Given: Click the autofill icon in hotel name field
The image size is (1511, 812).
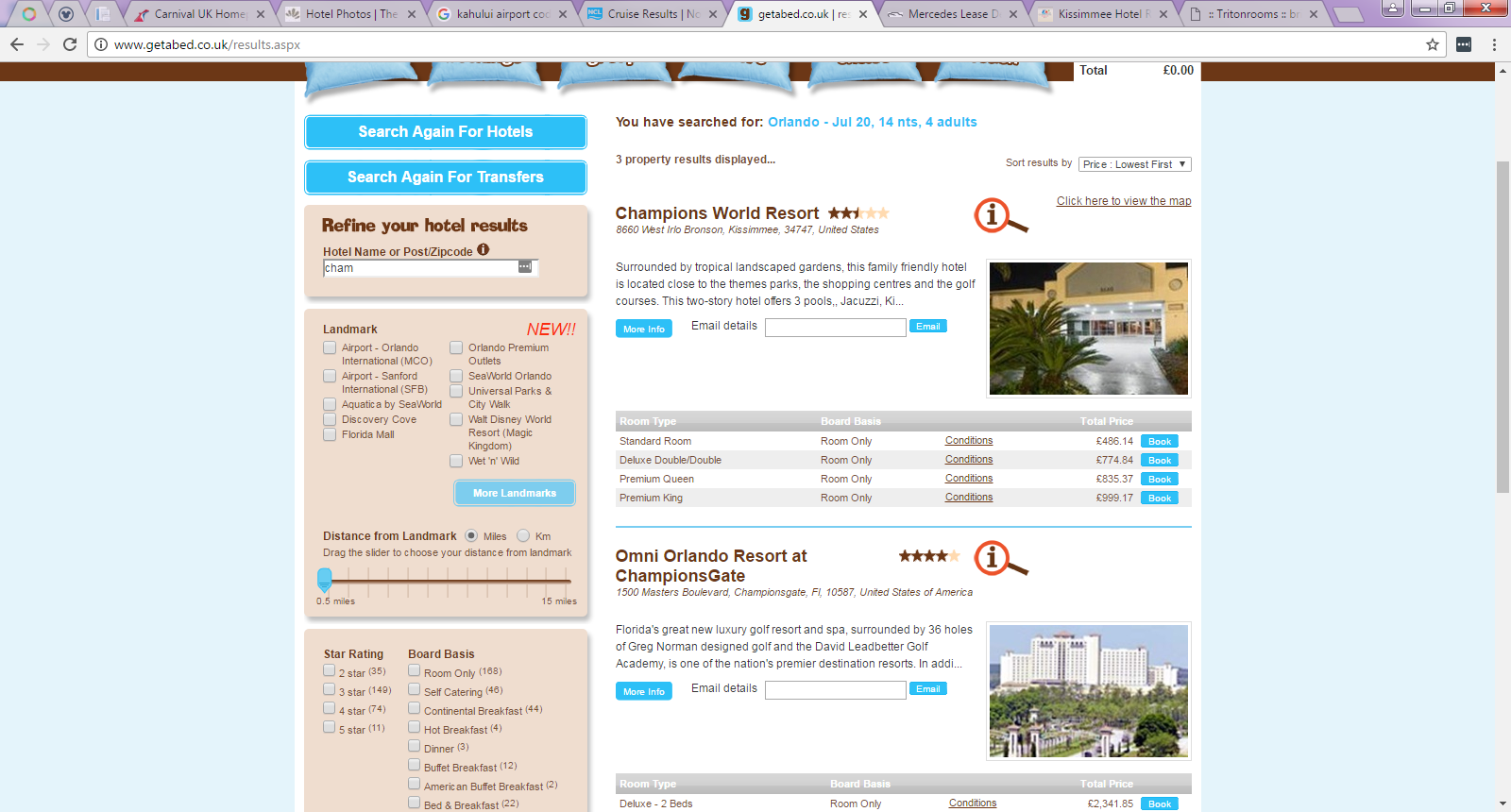Looking at the screenshot, I should click(x=525, y=267).
